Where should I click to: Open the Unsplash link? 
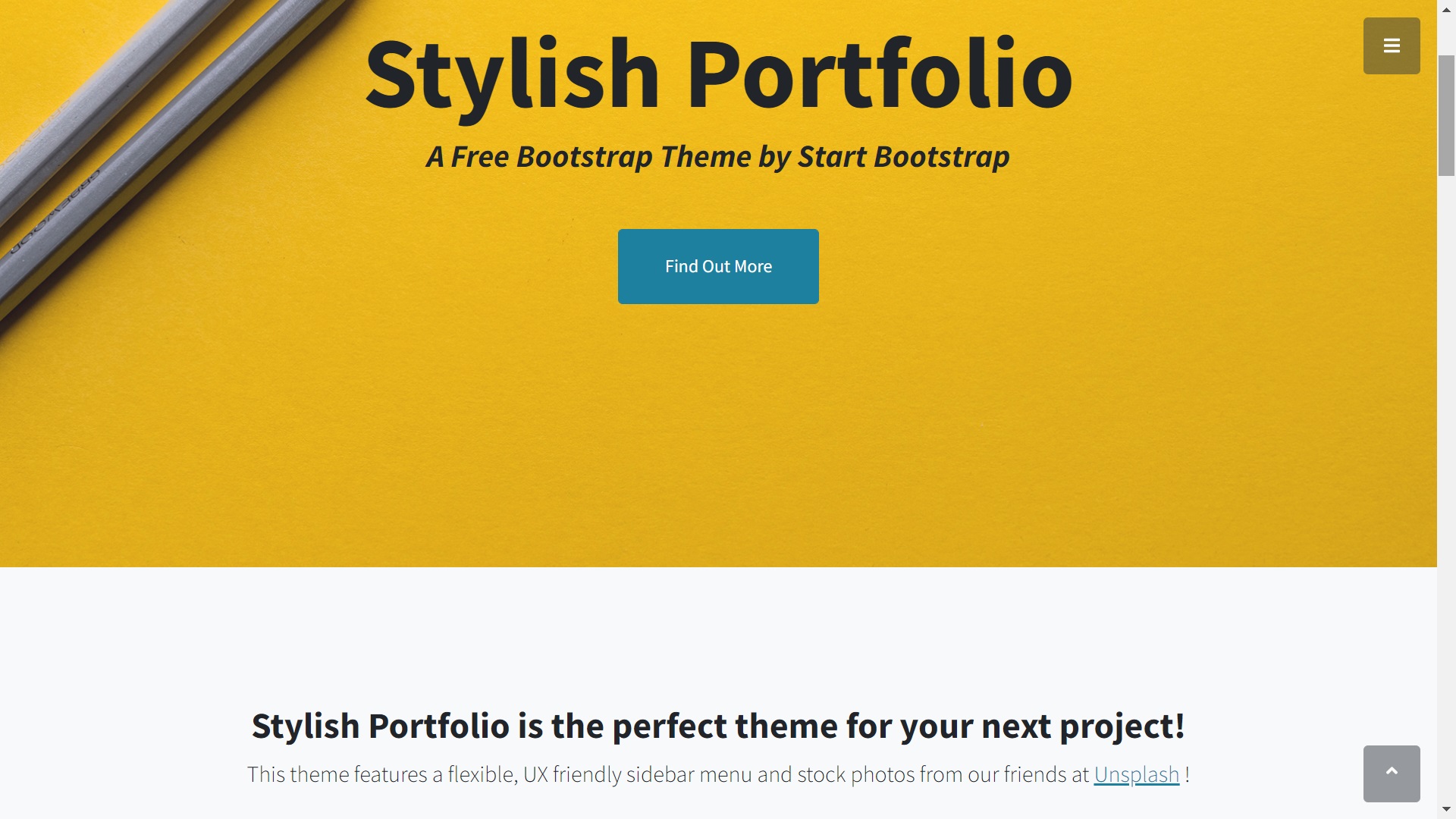(1136, 774)
